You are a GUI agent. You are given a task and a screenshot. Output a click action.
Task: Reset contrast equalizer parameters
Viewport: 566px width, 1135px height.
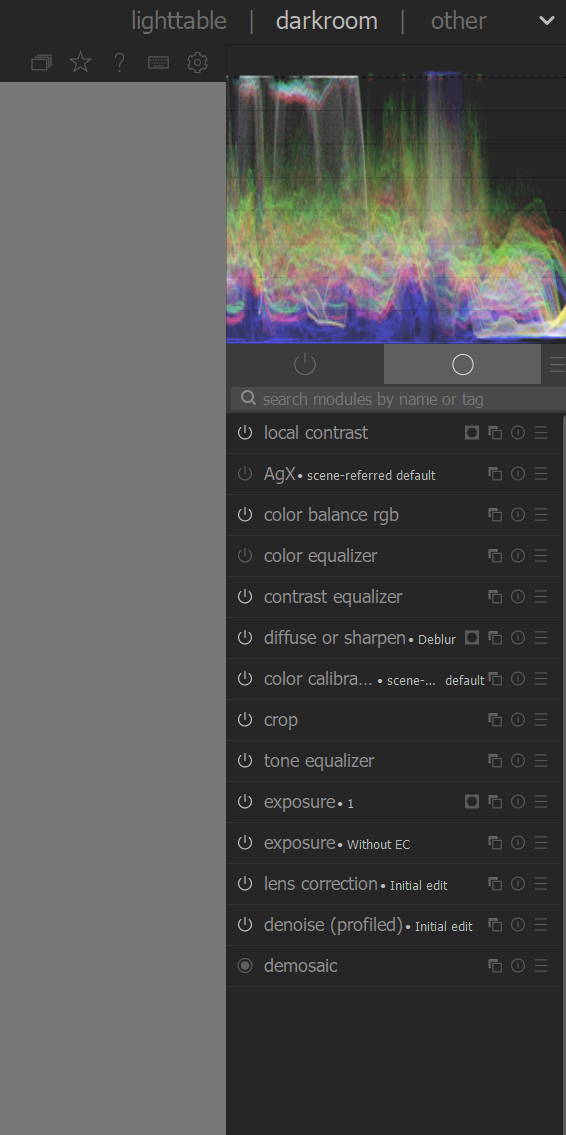click(x=518, y=596)
